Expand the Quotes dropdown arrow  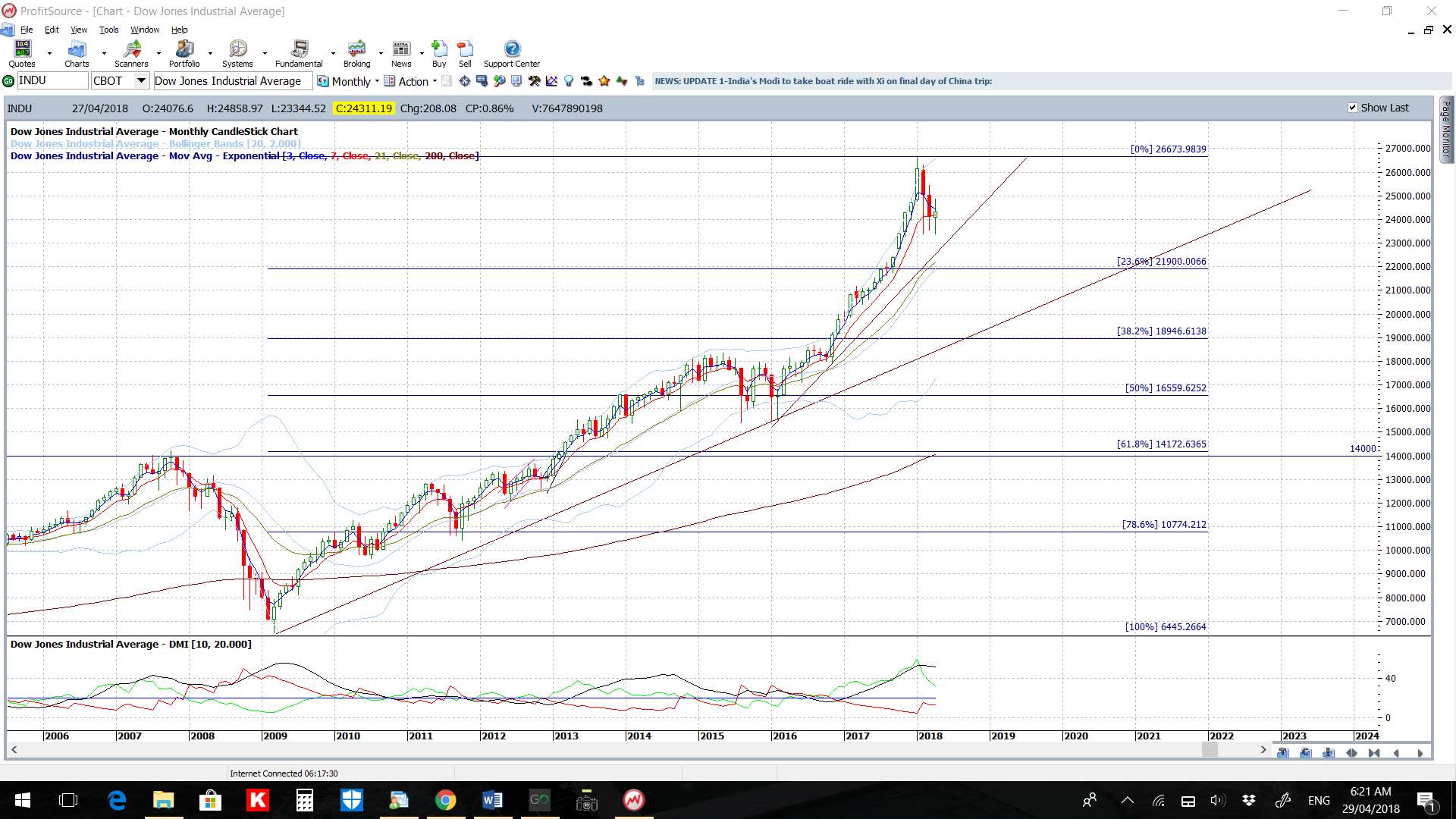[49, 54]
